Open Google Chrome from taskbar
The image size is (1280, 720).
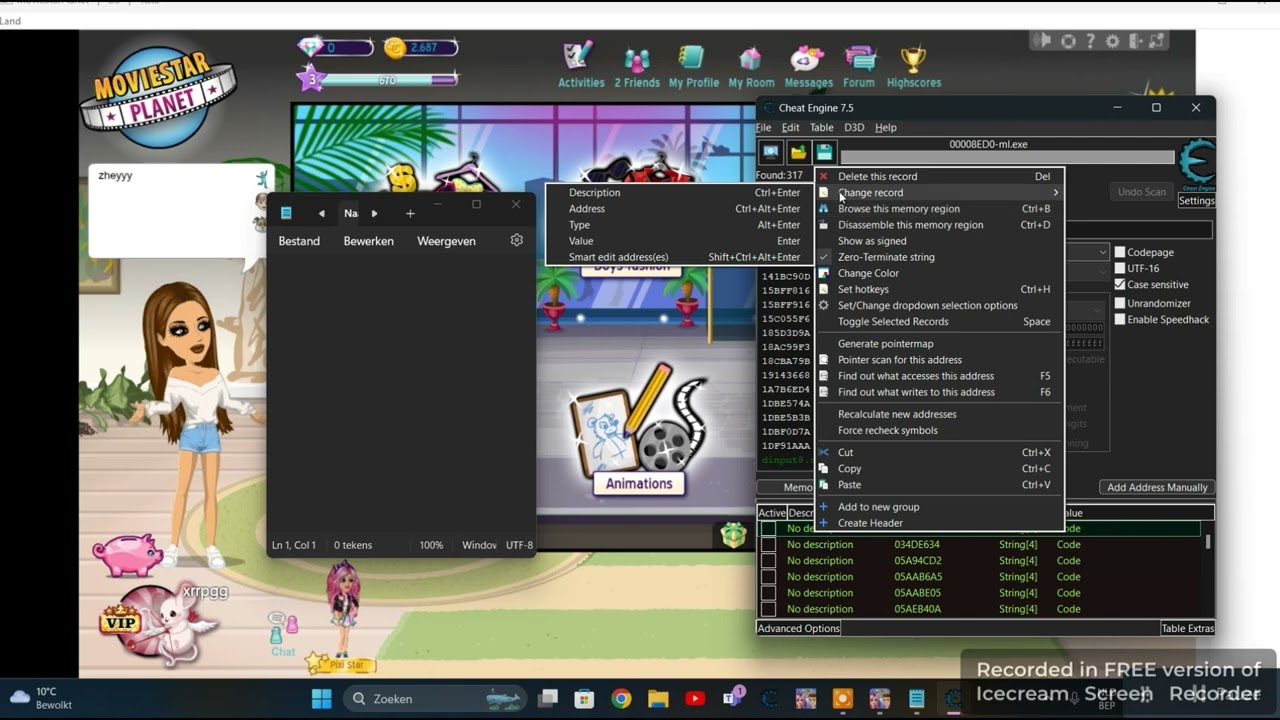click(x=621, y=698)
